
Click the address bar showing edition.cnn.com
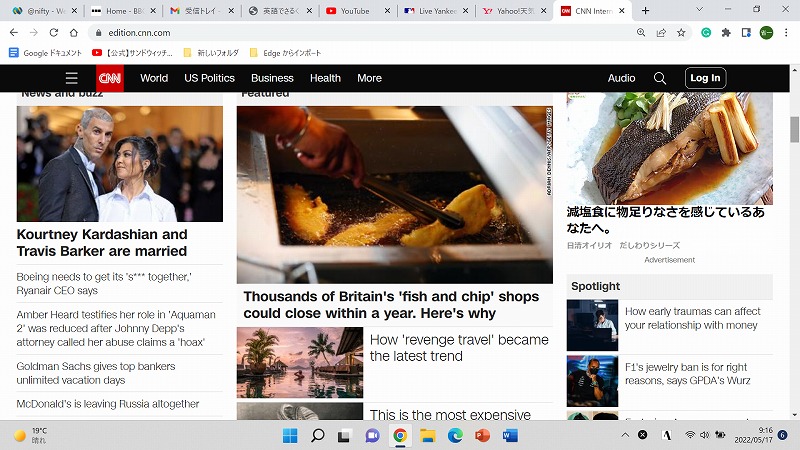tap(300, 32)
